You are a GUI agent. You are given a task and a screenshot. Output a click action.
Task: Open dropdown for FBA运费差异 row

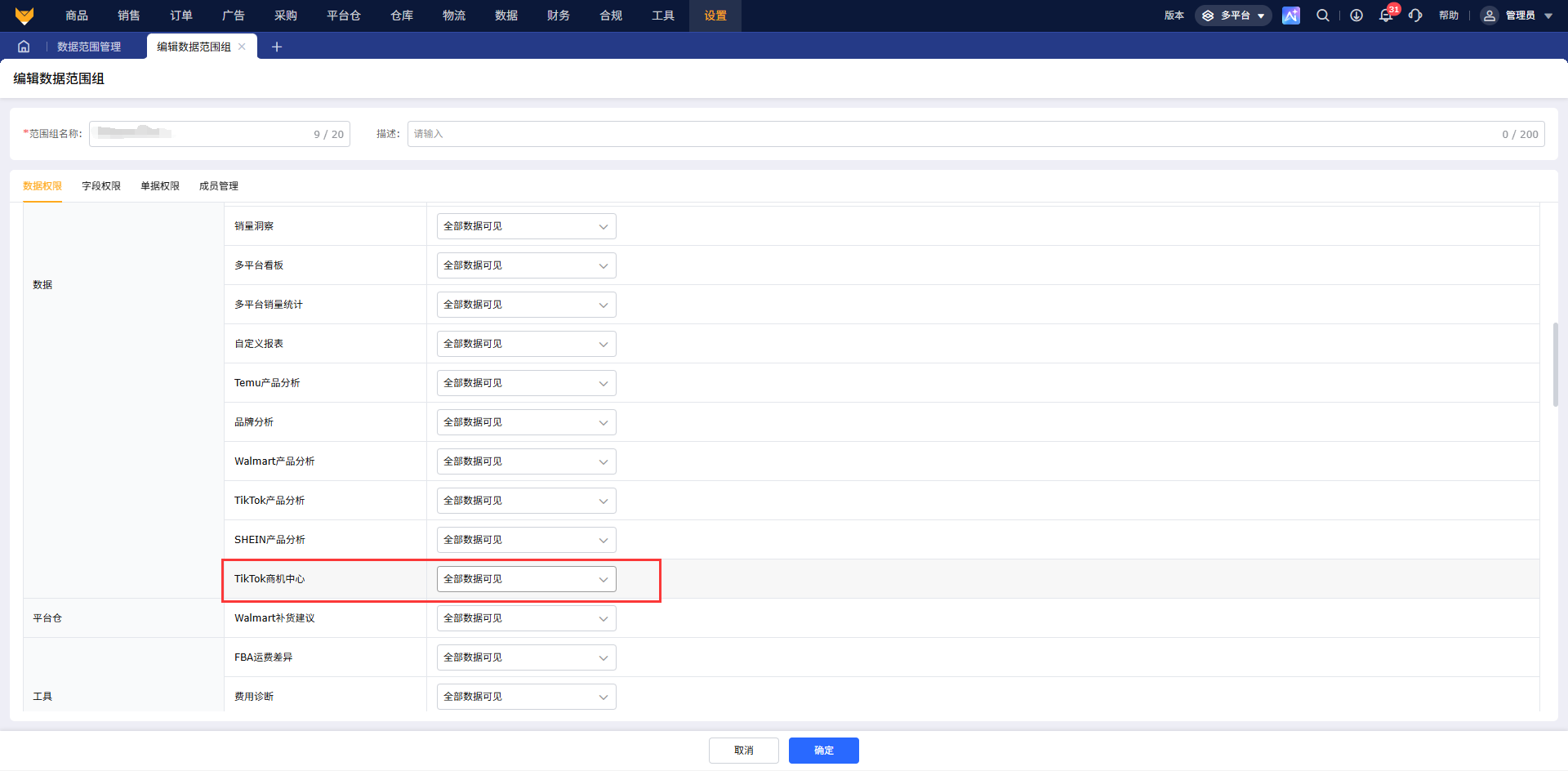[527, 657]
